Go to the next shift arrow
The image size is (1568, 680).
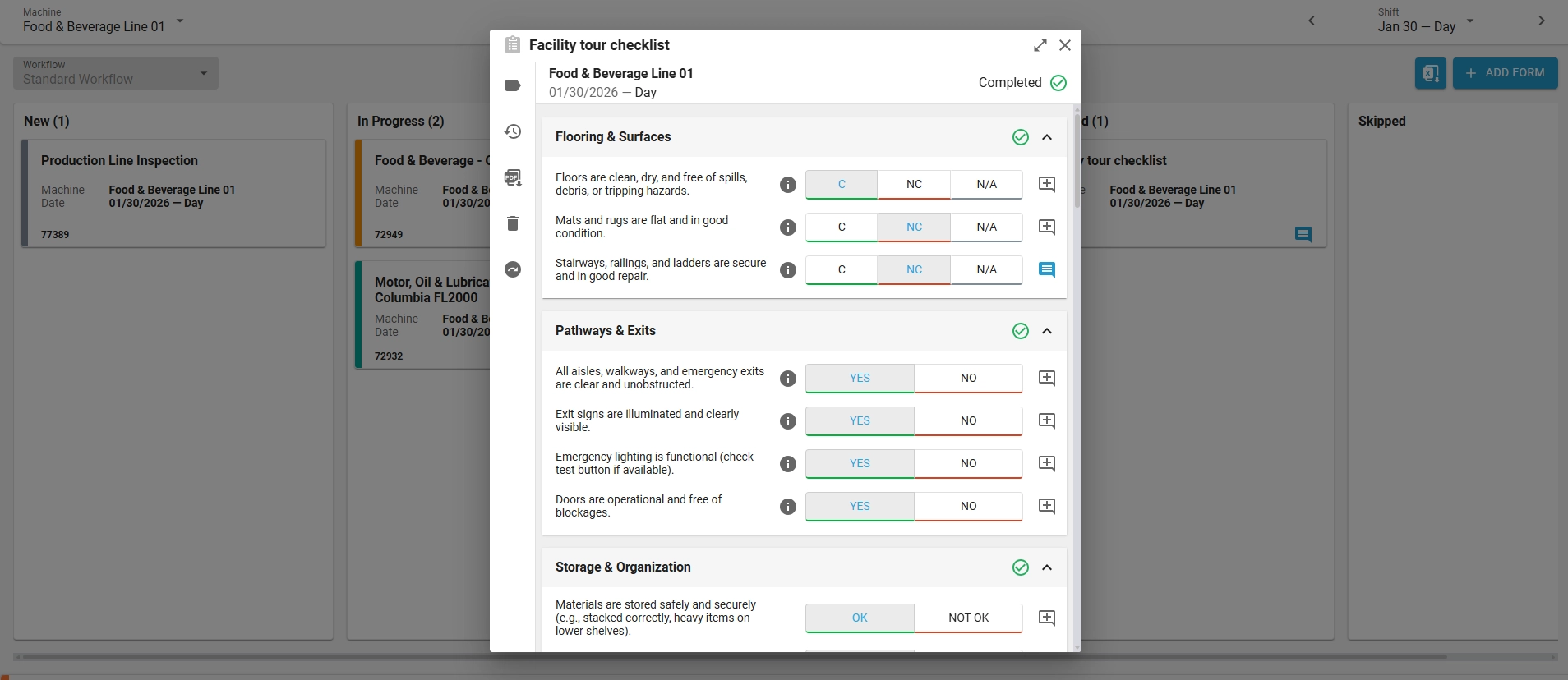pyautogui.click(x=1542, y=21)
